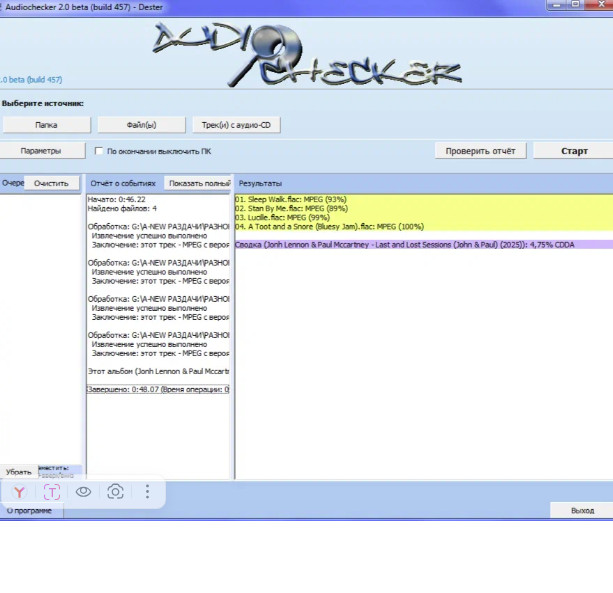Choose 'Трек(и) с аудио-CD' source
The height and width of the screenshot is (593, 613).
(x=236, y=125)
